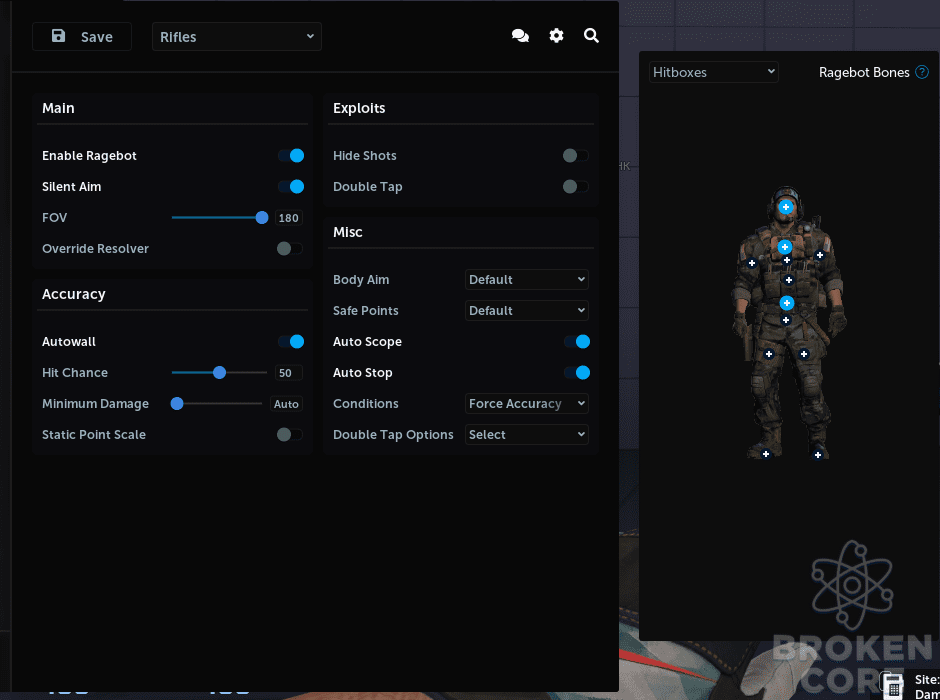Turn on the Double Tap toggle
940x700 pixels.
(576, 187)
